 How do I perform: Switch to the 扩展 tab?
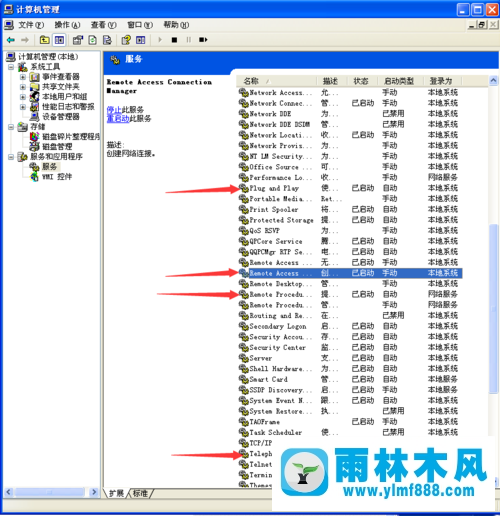point(116,493)
